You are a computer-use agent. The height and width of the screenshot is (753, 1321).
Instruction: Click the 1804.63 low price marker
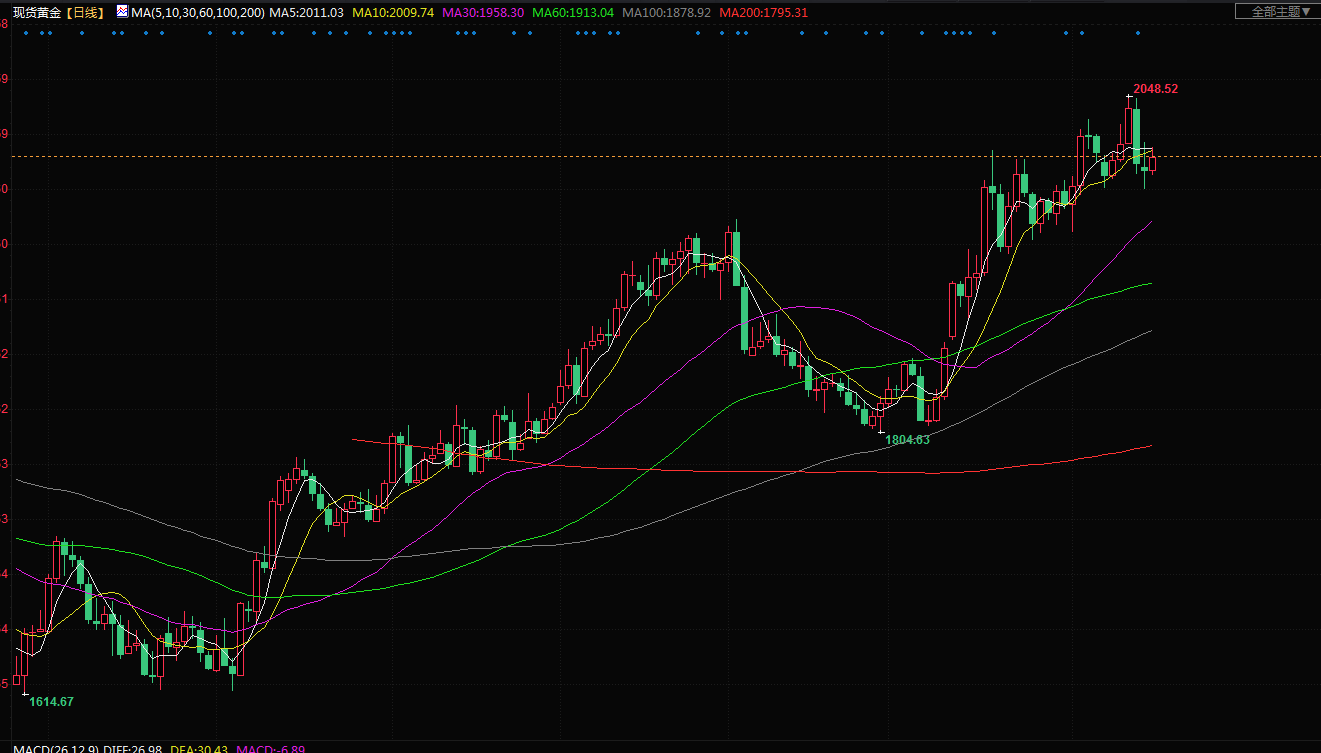tap(907, 440)
